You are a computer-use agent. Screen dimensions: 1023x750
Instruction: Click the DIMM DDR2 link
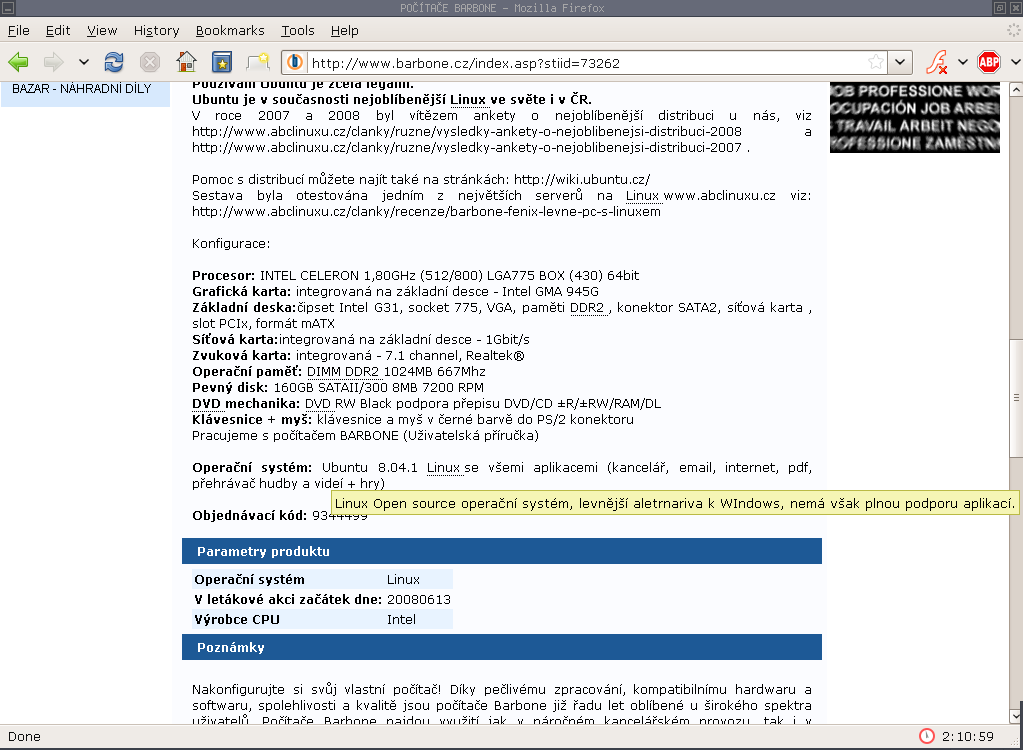point(343,372)
